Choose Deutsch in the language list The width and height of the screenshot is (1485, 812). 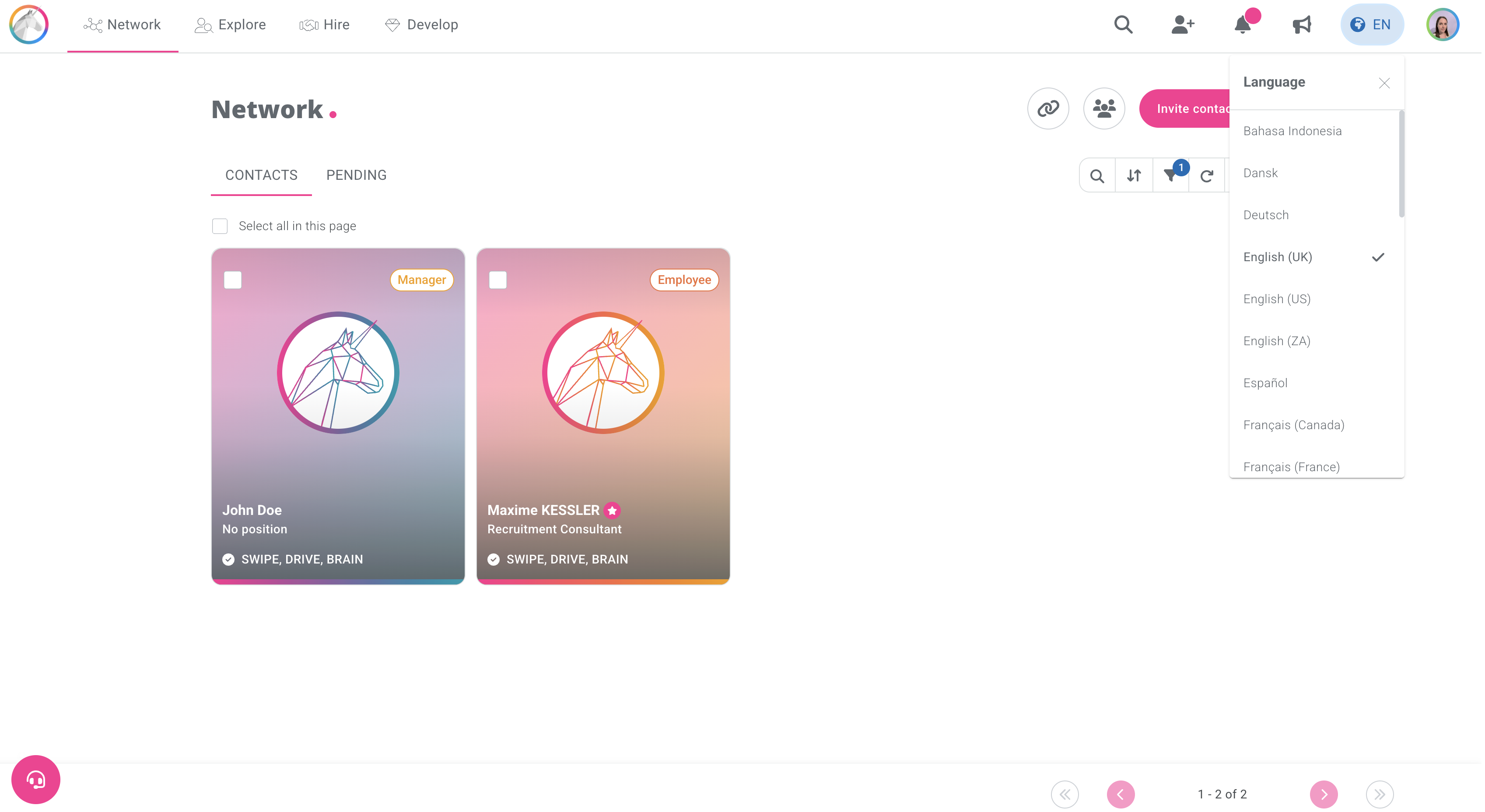[x=1265, y=215]
